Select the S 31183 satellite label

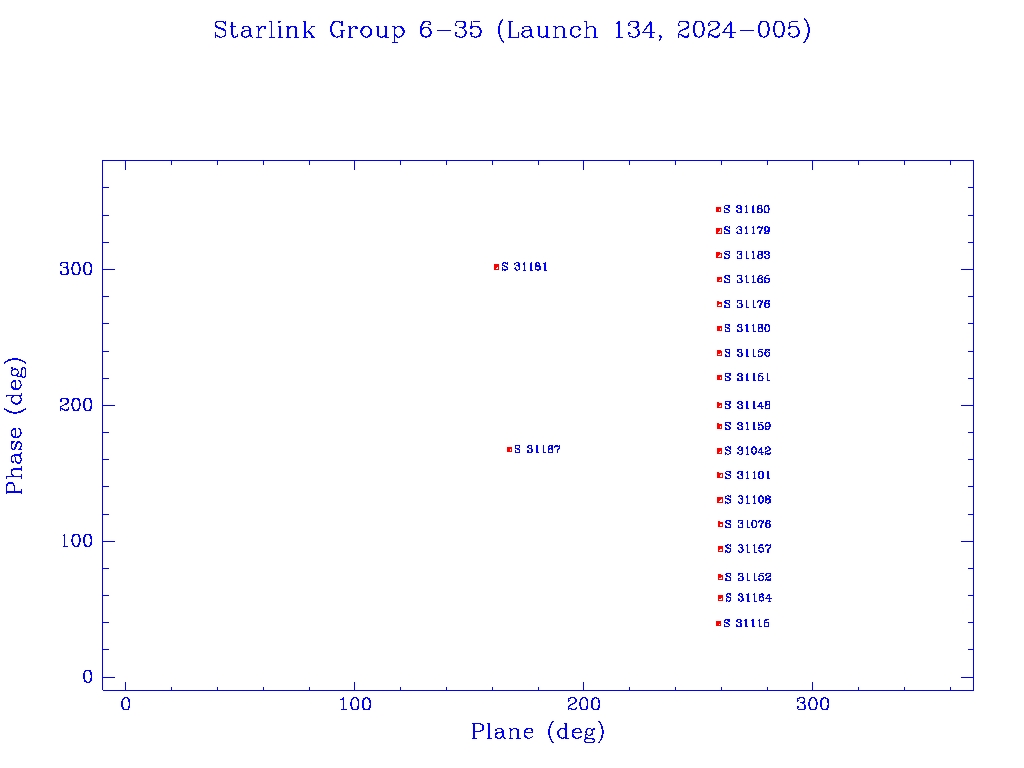[747, 255]
